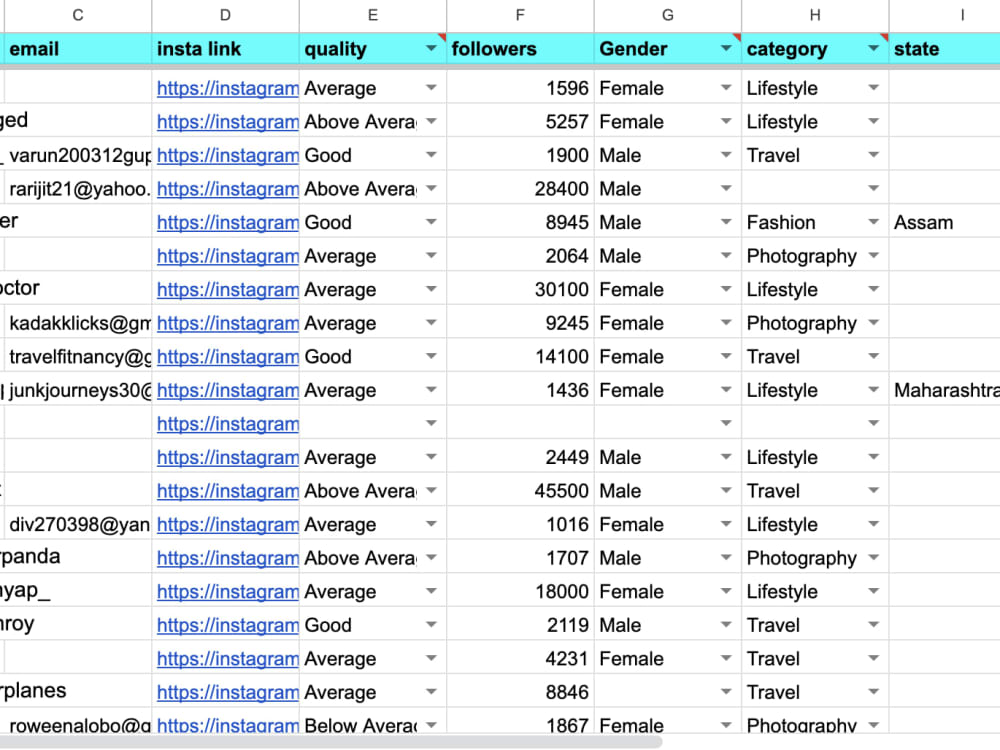Select the email cell travelfitnancy@g
The height and width of the screenshot is (750, 1000).
pos(78,357)
